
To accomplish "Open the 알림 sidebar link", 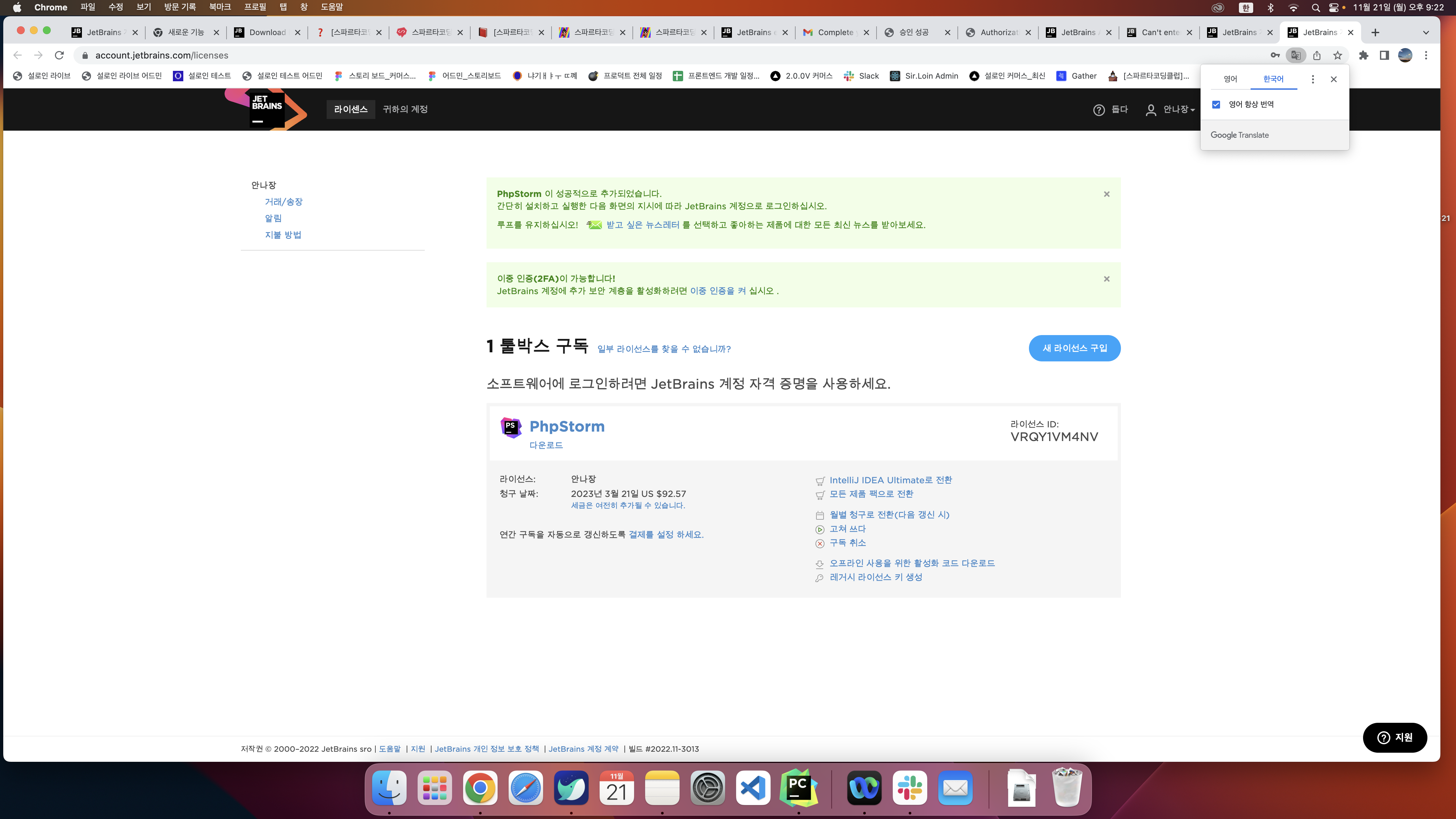I will (273, 218).
